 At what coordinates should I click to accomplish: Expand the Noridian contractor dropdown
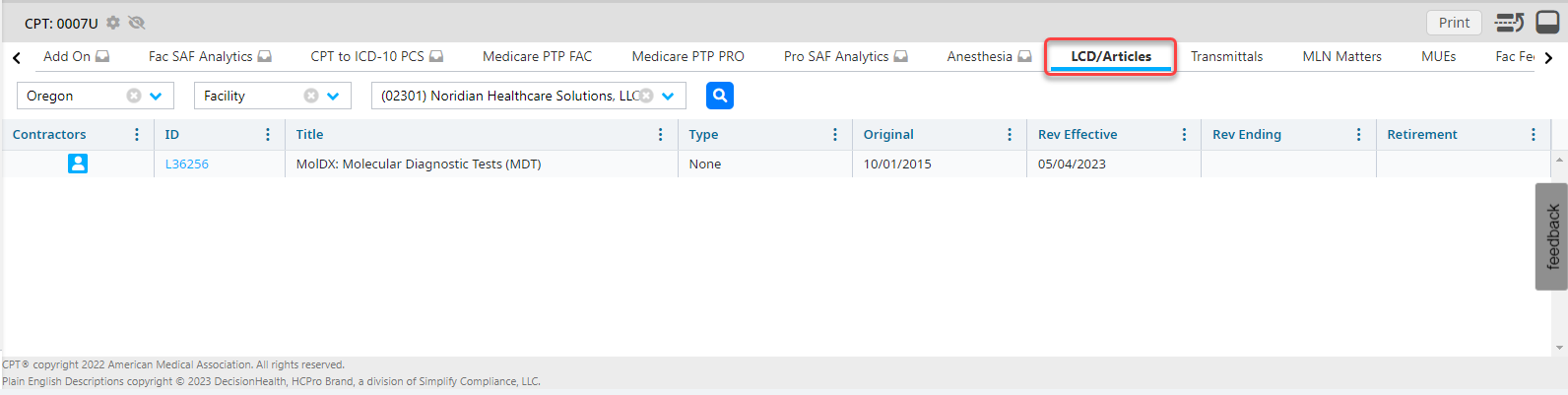[x=668, y=96]
